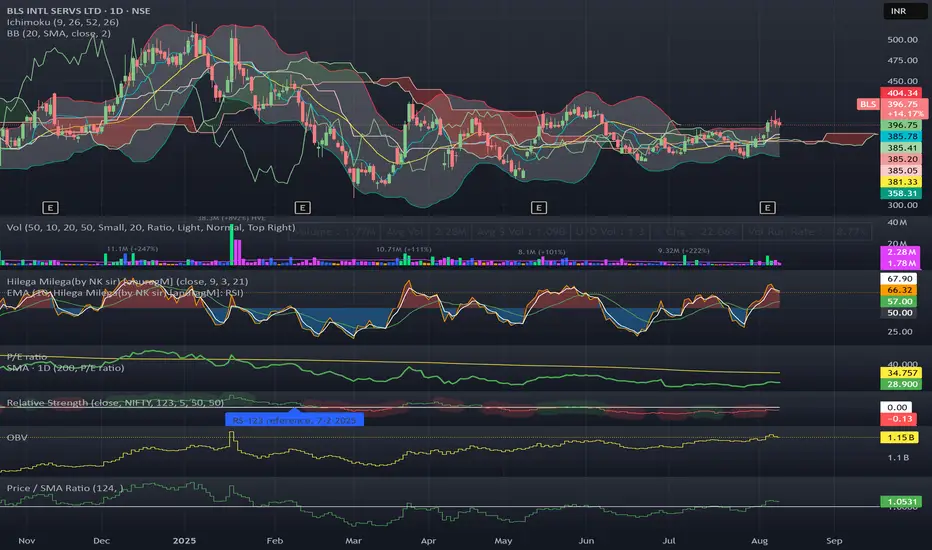
Task: Click the 10.71M (+111%) volume annotation
Action: coord(404,249)
